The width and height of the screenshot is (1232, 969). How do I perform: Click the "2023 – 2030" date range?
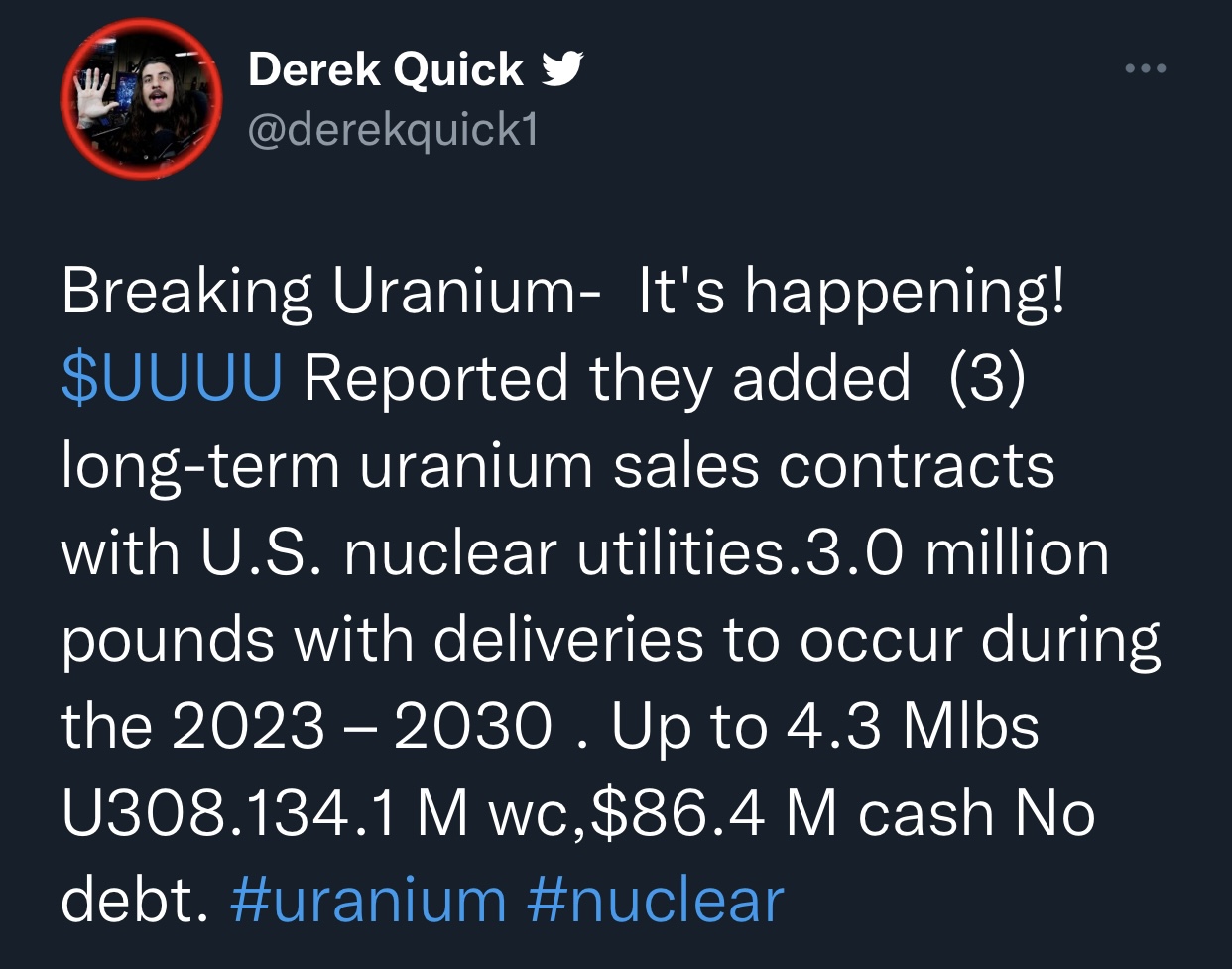click(362, 726)
